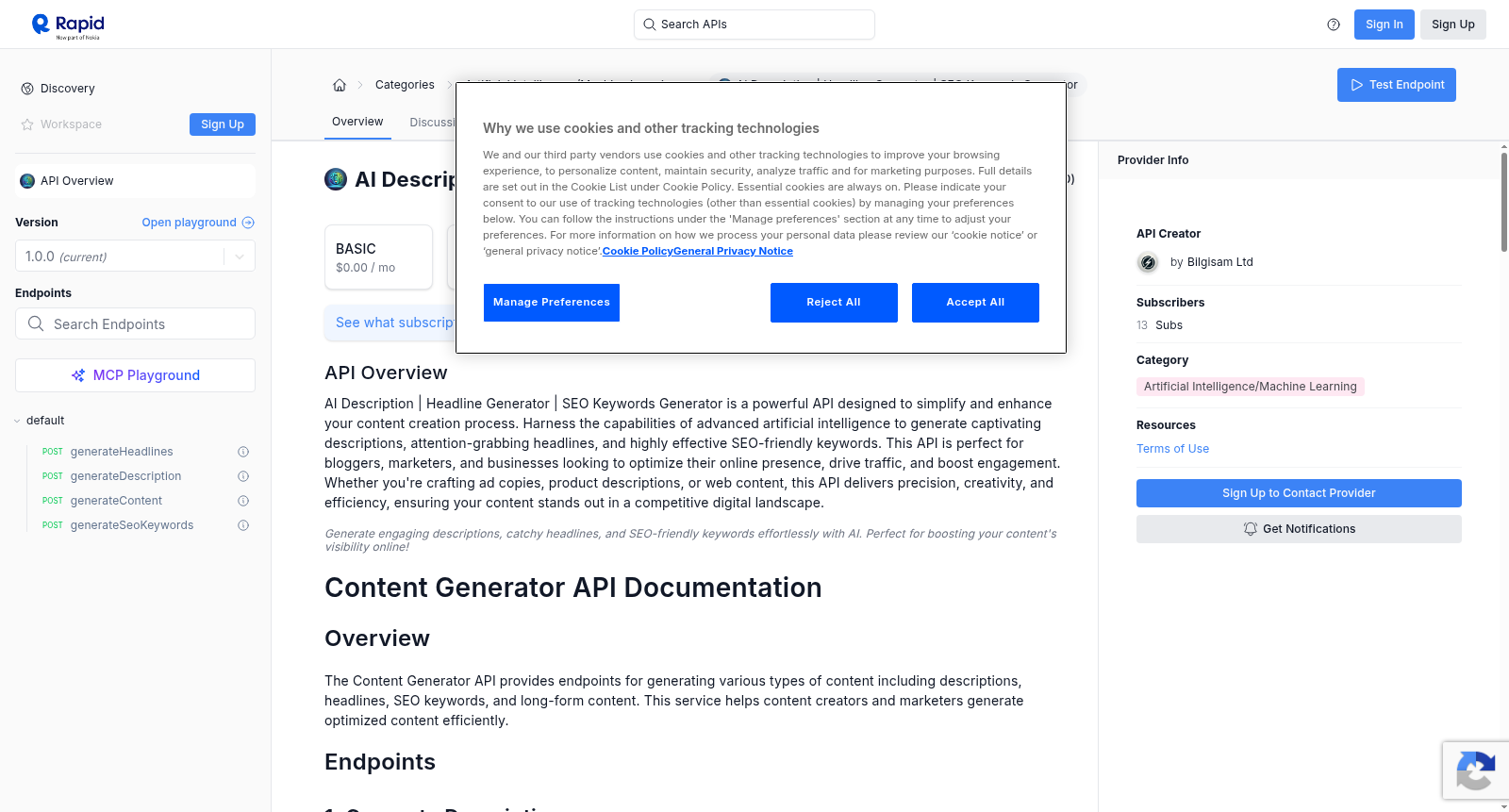Screen dimensions: 1509x812
Task: Click Accept All cookies button
Action: pos(975,303)
